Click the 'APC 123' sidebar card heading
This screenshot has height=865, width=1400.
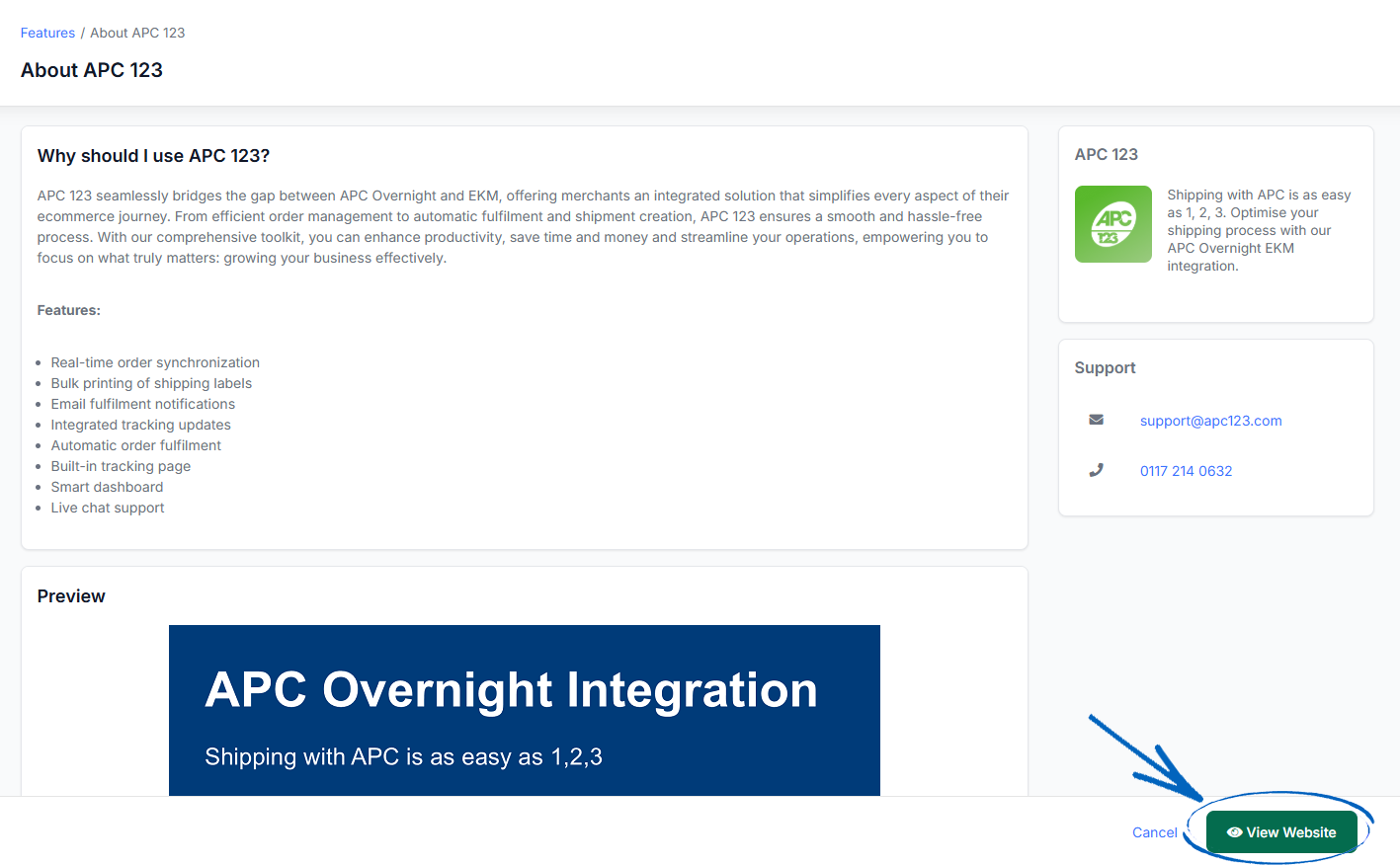pos(1106,154)
